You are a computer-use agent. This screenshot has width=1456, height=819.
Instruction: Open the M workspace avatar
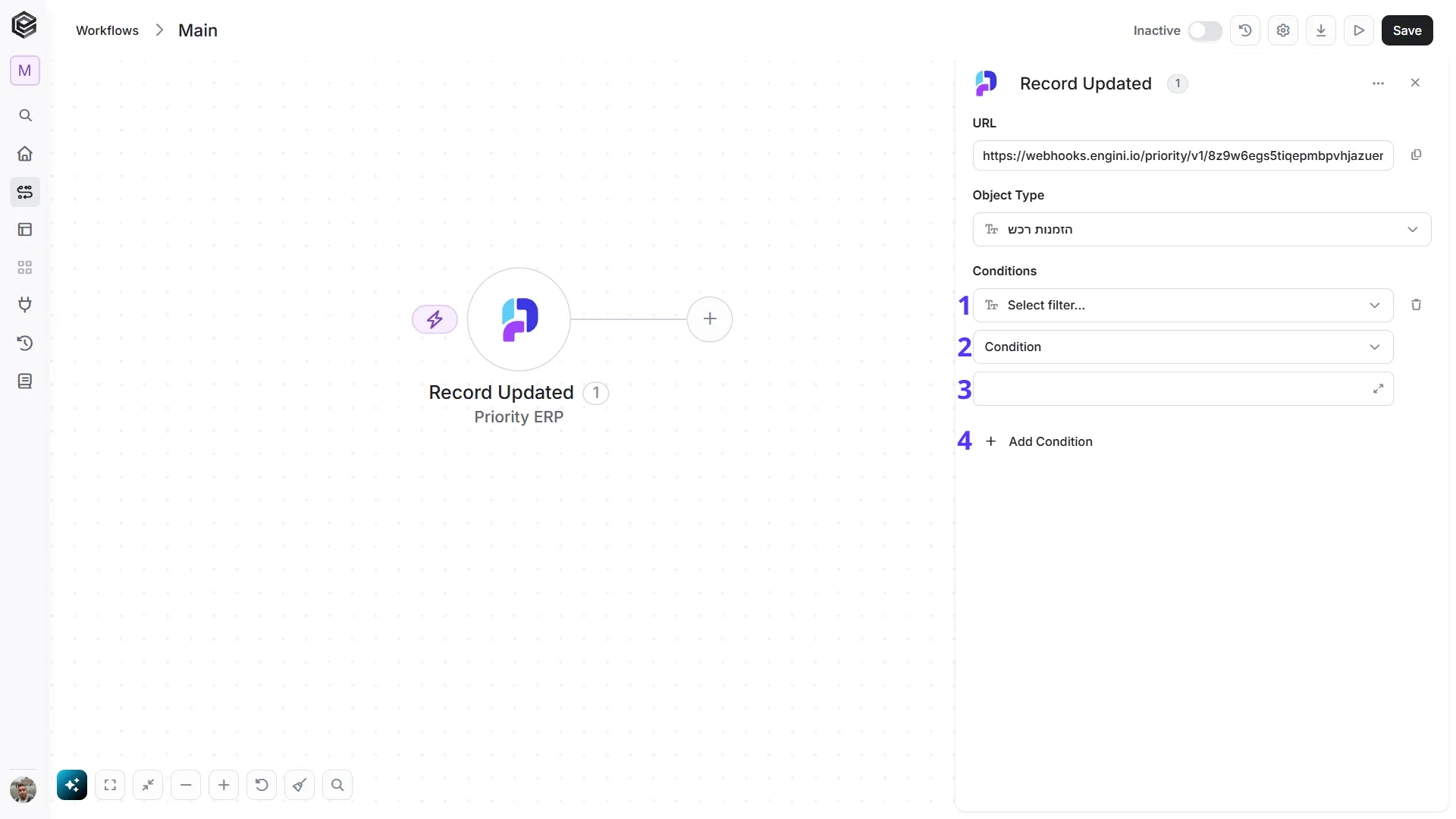tap(25, 71)
